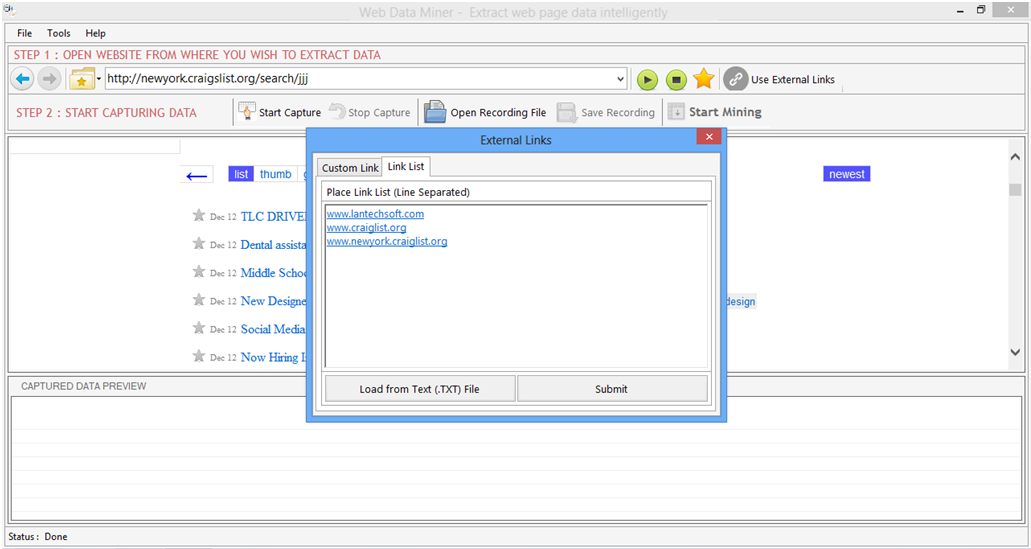
Task: Open the File menu
Action: click(25, 33)
